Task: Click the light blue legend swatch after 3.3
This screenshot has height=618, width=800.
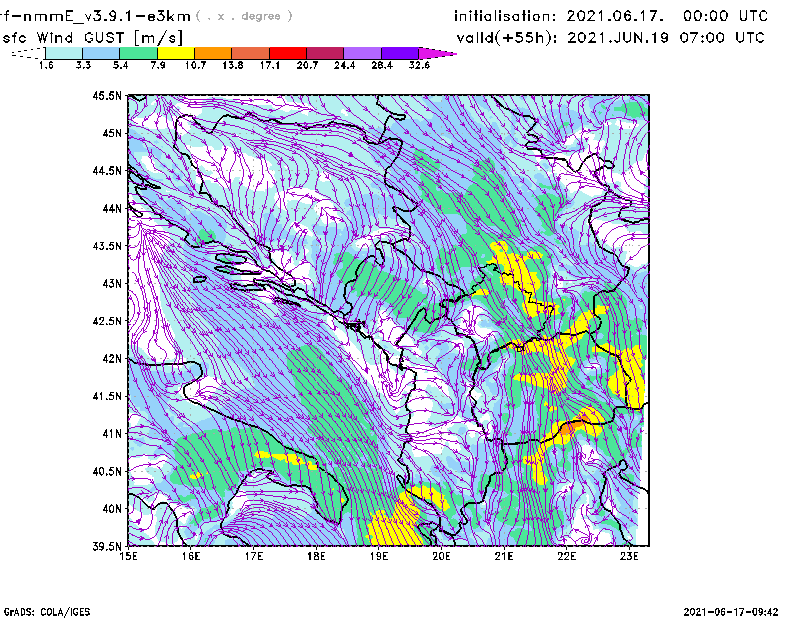Action: pyautogui.click(x=101, y=53)
